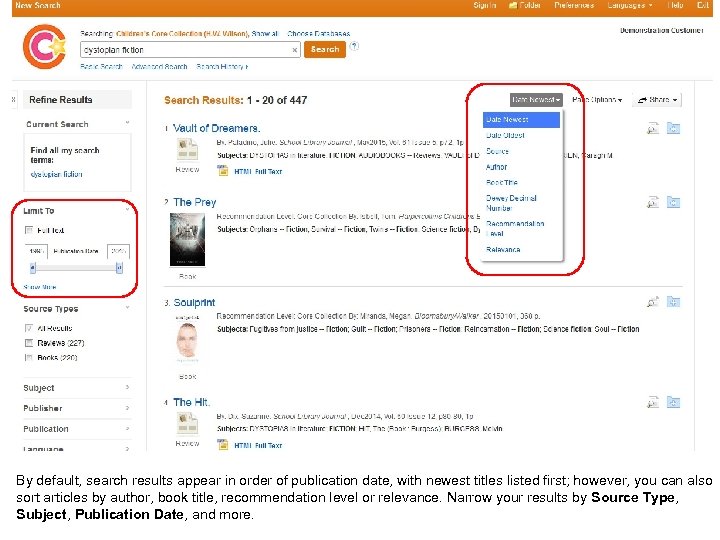Viewport: 720px width, 540px height.
Task: Open the search help question mark icon
Action: click(x=354, y=46)
